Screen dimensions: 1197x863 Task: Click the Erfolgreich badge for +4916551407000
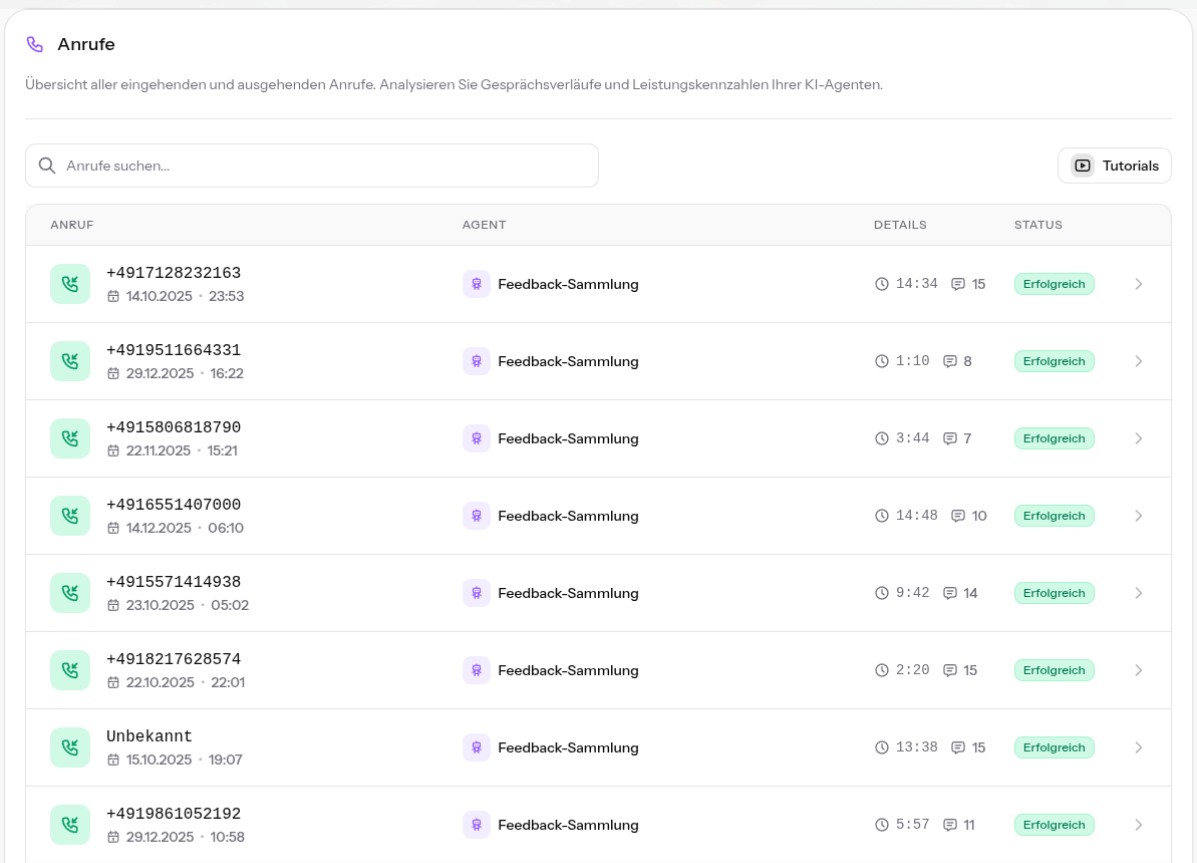1054,516
